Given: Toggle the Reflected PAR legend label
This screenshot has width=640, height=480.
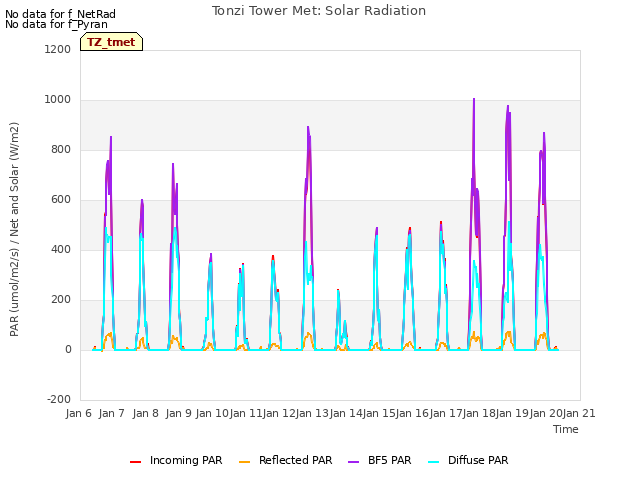Looking at the screenshot, I should [x=296, y=460].
